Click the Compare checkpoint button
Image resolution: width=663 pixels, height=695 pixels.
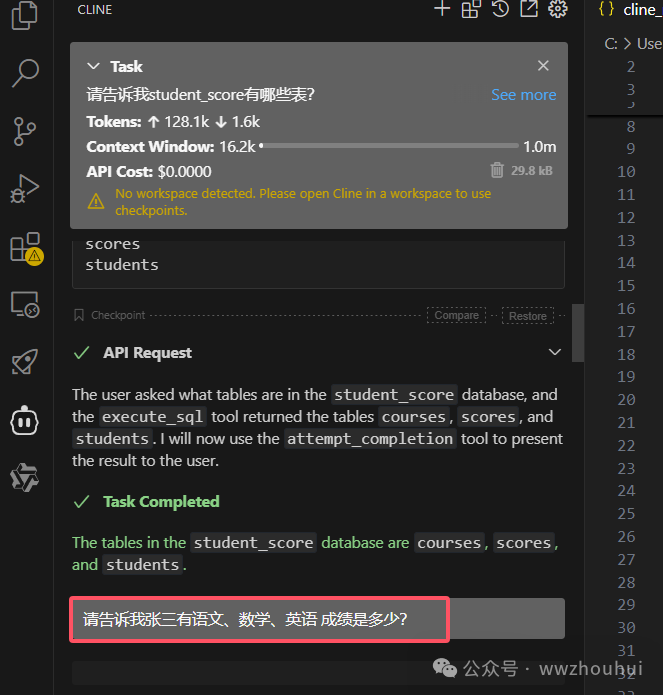pos(456,315)
